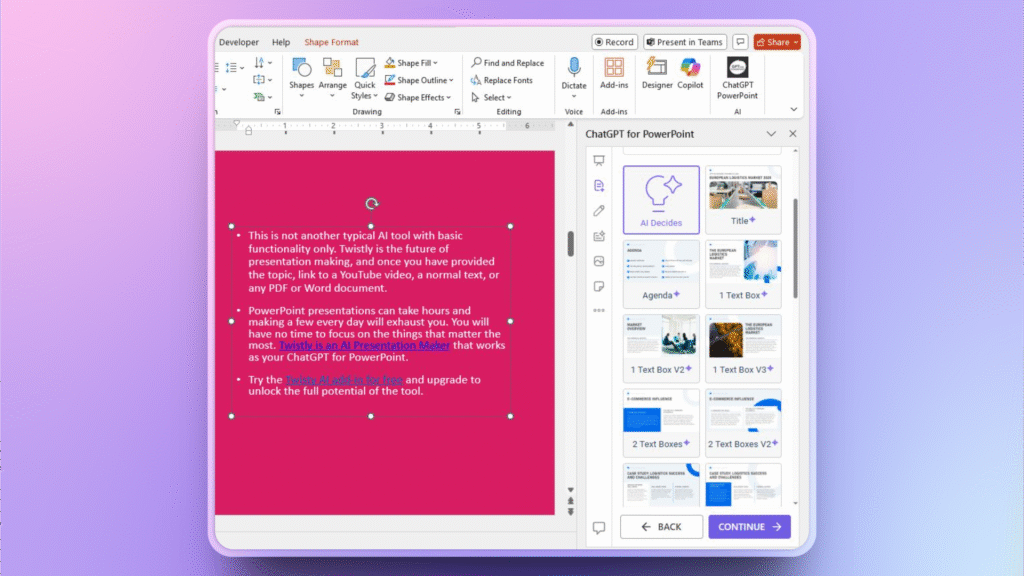Click the CONTINUE button
This screenshot has width=1024, height=576.
coord(749,526)
